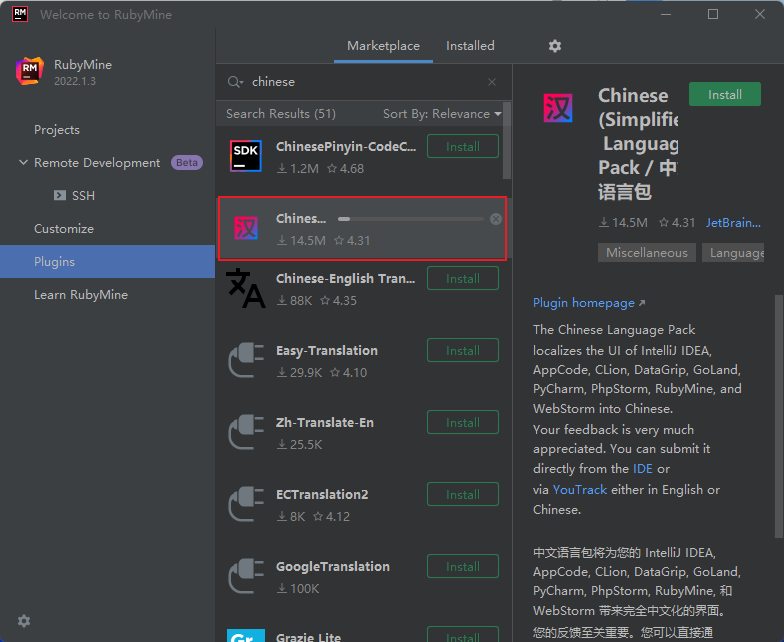The height and width of the screenshot is (642, 784).
Task: Click the Miscellaneous tag
Action: (x=646, y=253)
